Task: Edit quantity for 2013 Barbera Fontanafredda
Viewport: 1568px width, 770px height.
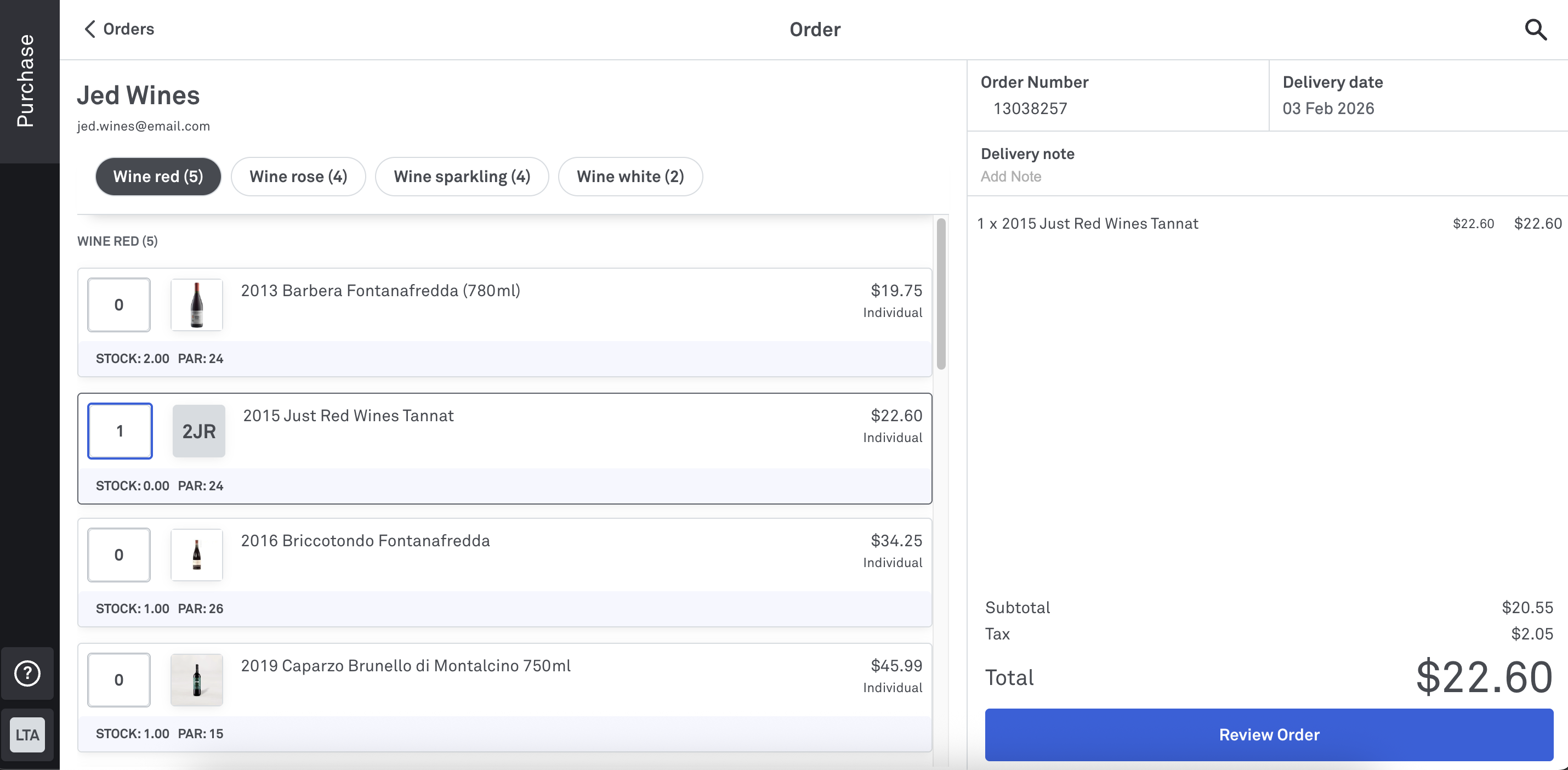Action: point(118,305)
